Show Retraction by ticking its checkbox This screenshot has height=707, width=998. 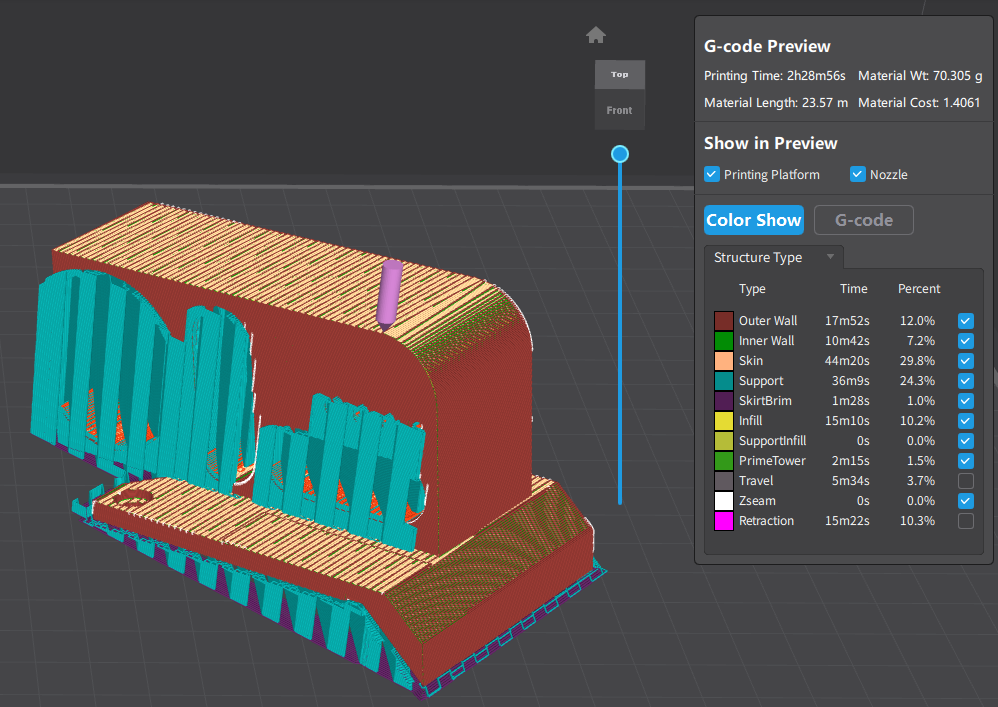[965, 521]
